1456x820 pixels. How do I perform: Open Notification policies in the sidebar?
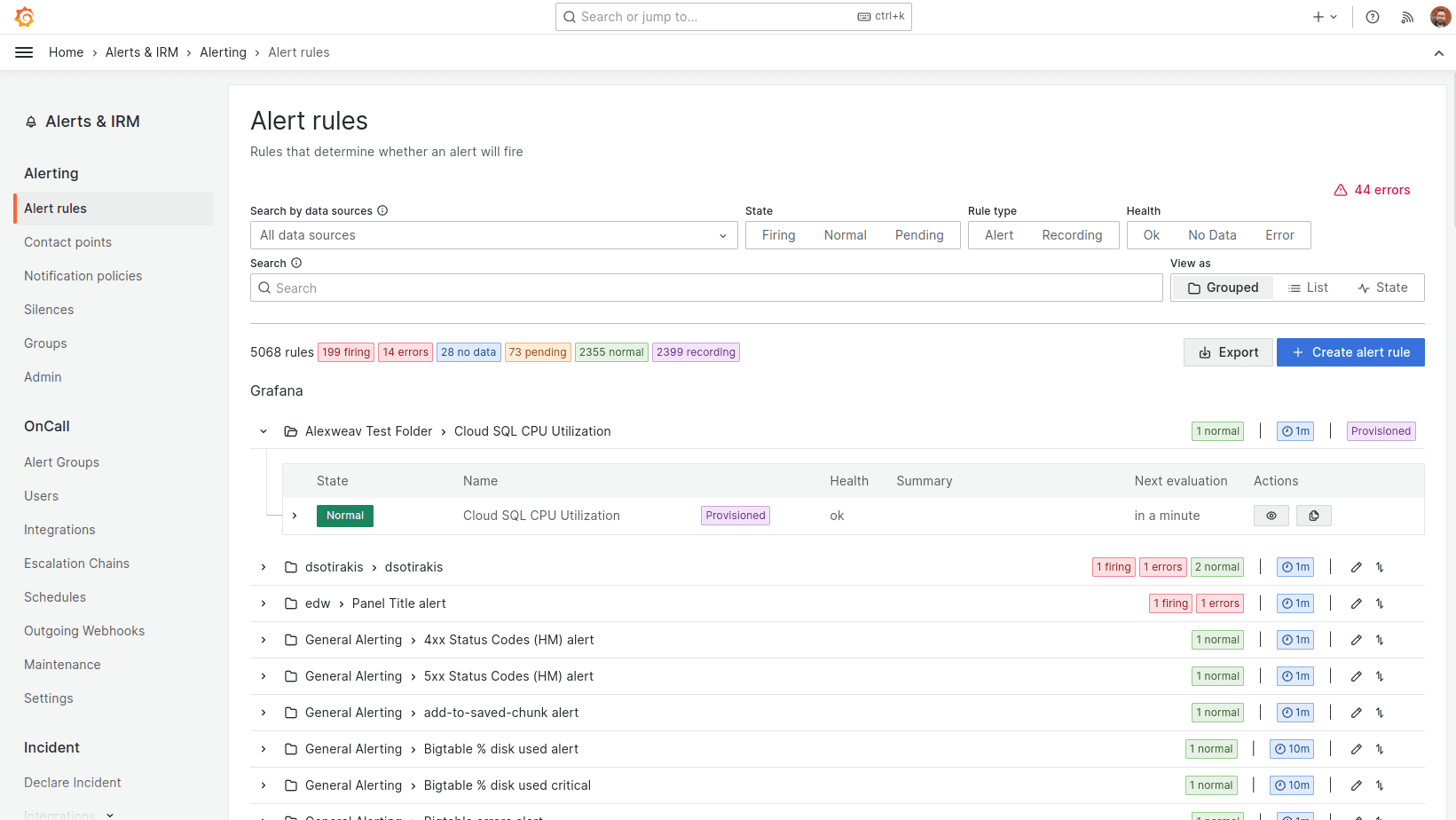click(x=83, y=276)
